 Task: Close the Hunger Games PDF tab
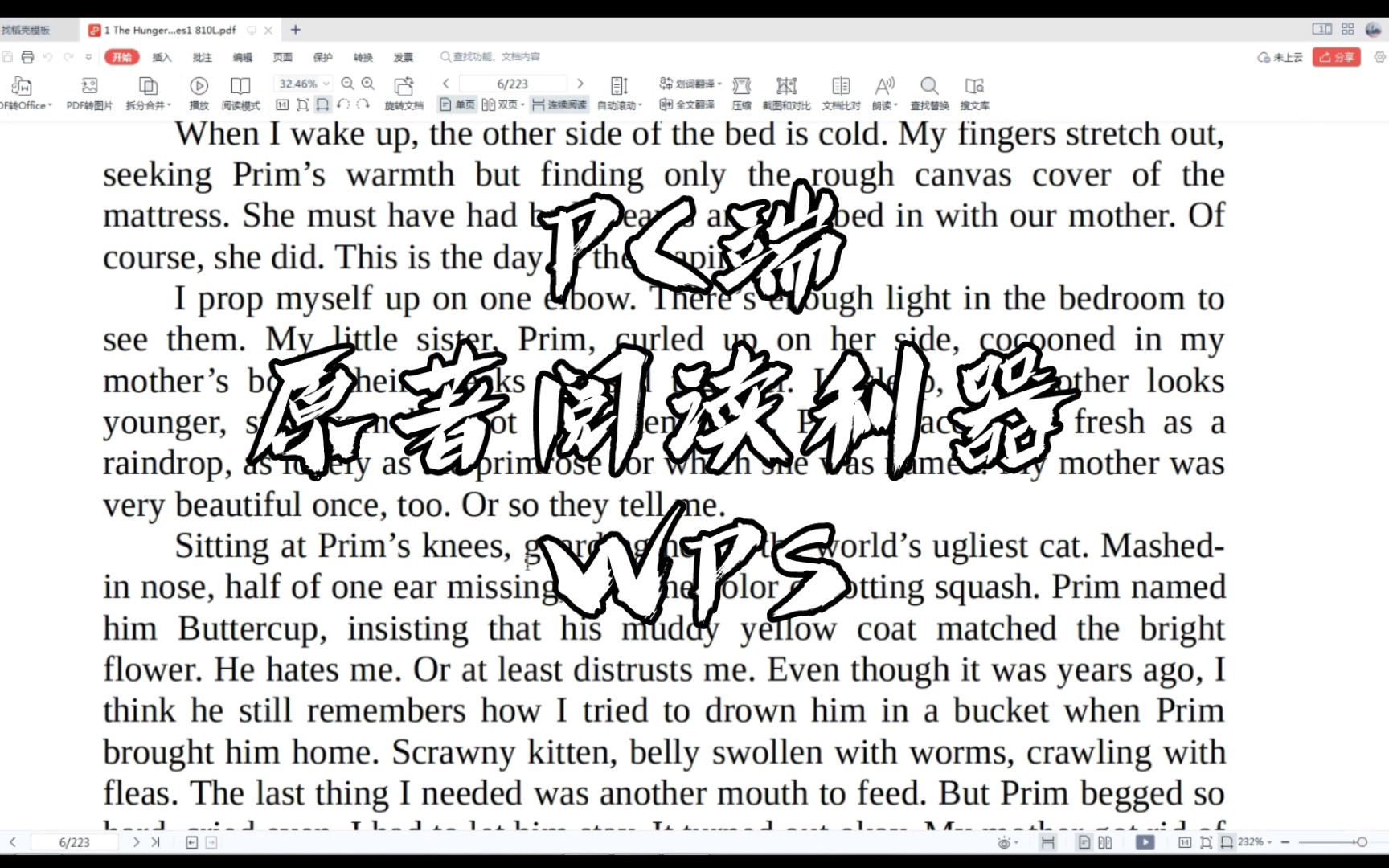point(268,30)
